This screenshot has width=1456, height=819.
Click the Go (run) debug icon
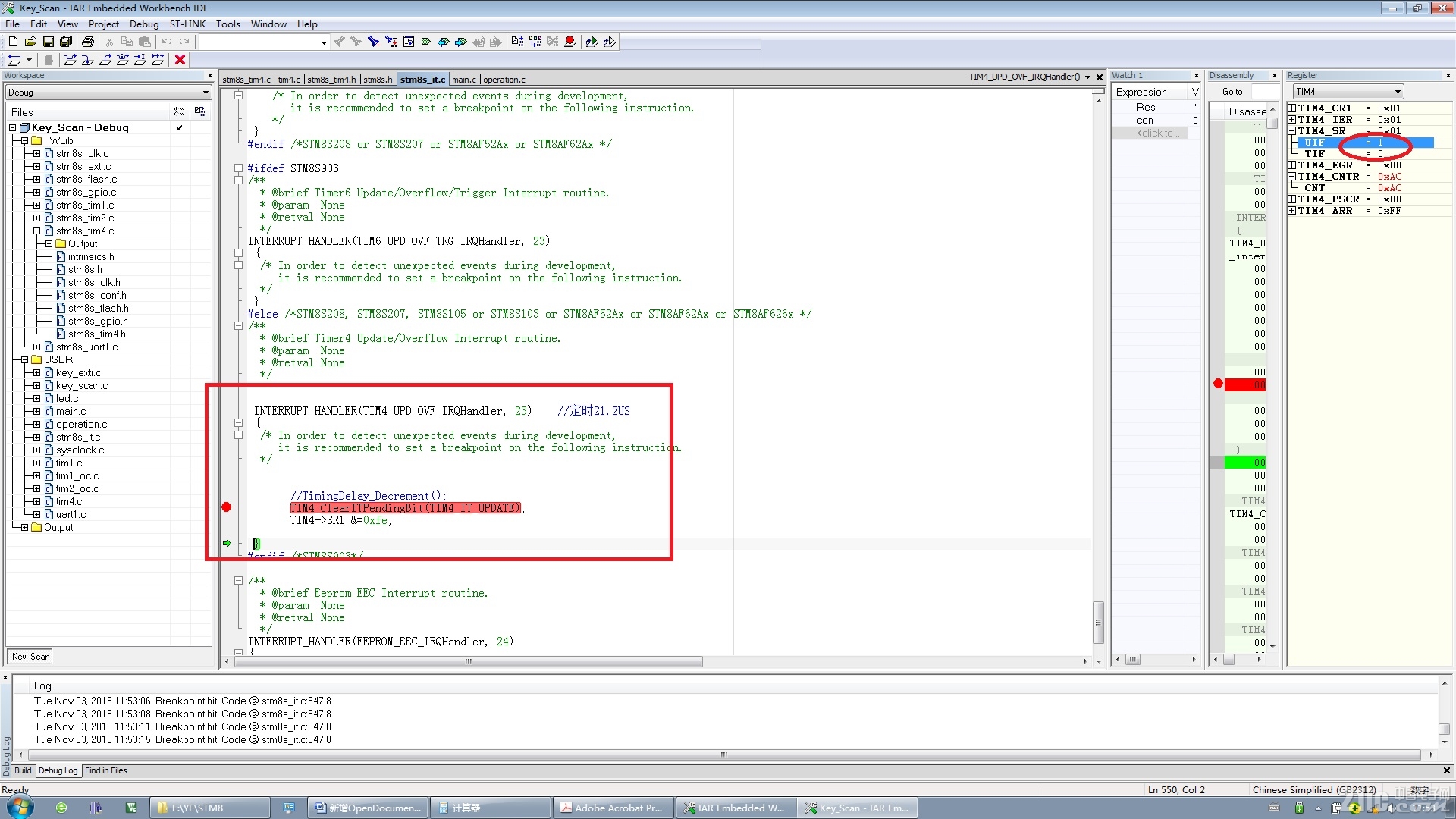point(158,60)
